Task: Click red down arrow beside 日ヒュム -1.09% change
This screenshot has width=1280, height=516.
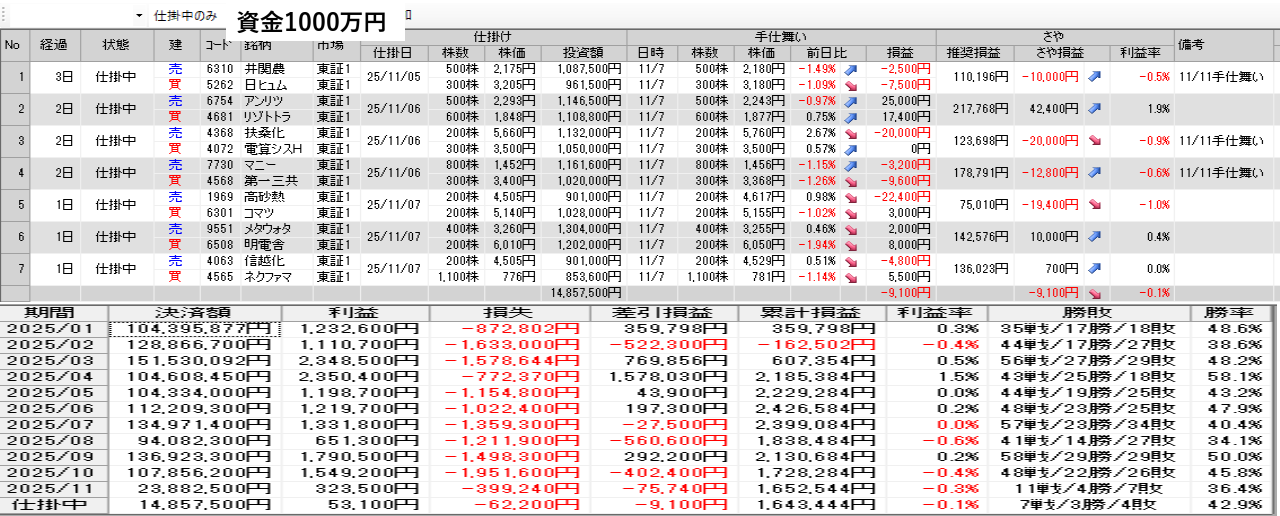Action: 851,85
